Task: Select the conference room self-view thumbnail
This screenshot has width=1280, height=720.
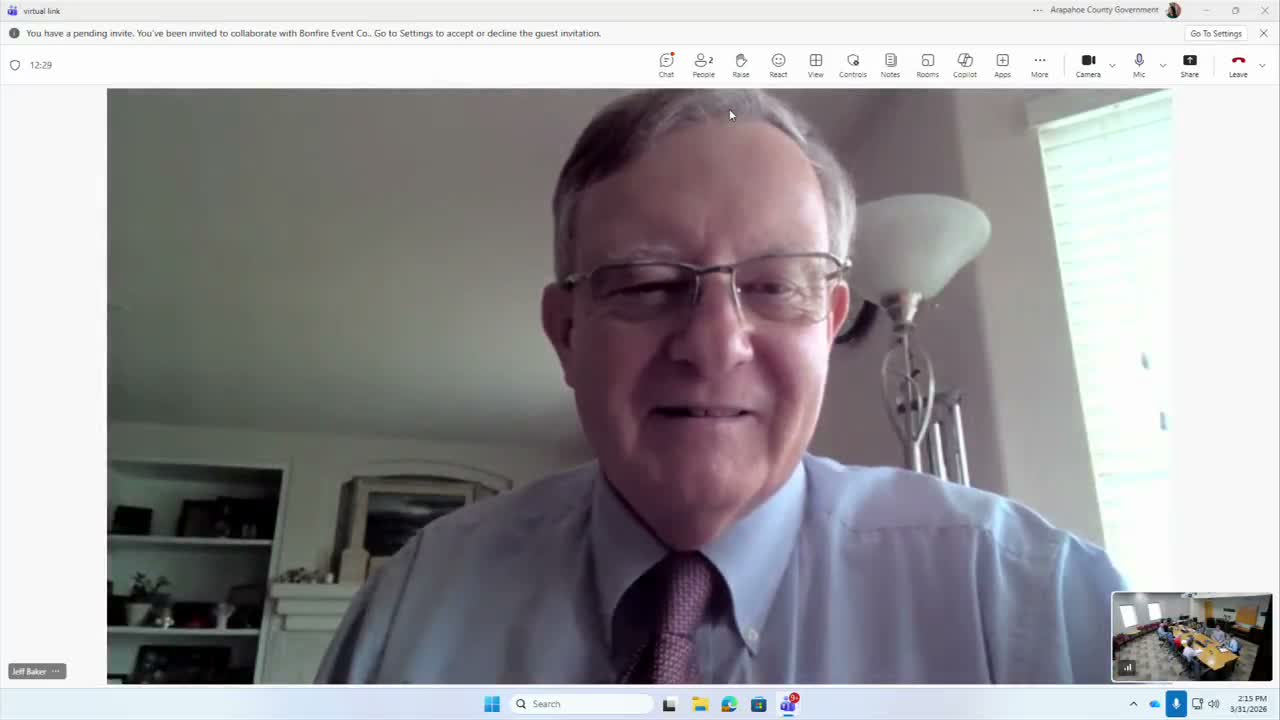Action: point(1192,637)
